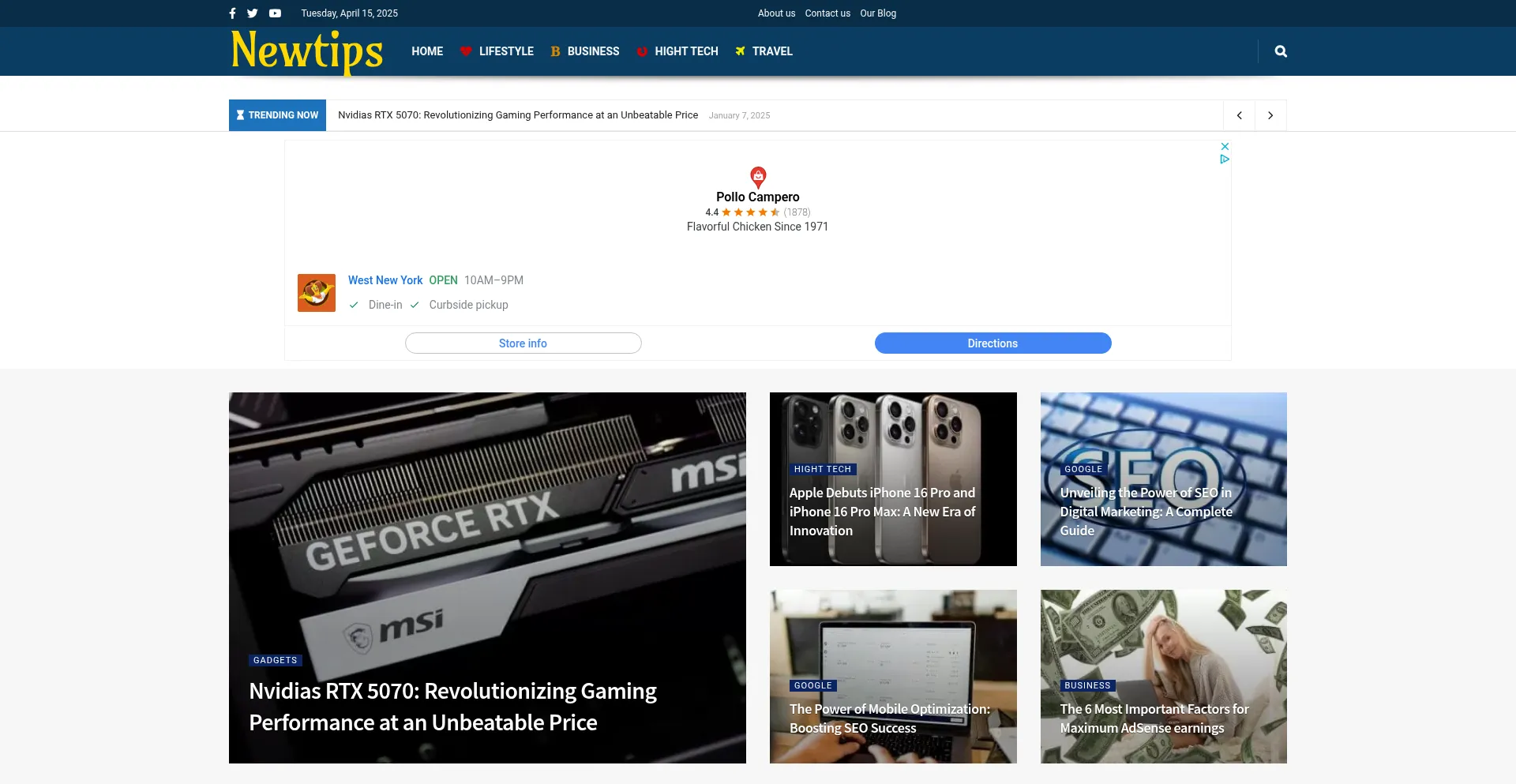
Task: Open the Travel menu
Action: 764,51
